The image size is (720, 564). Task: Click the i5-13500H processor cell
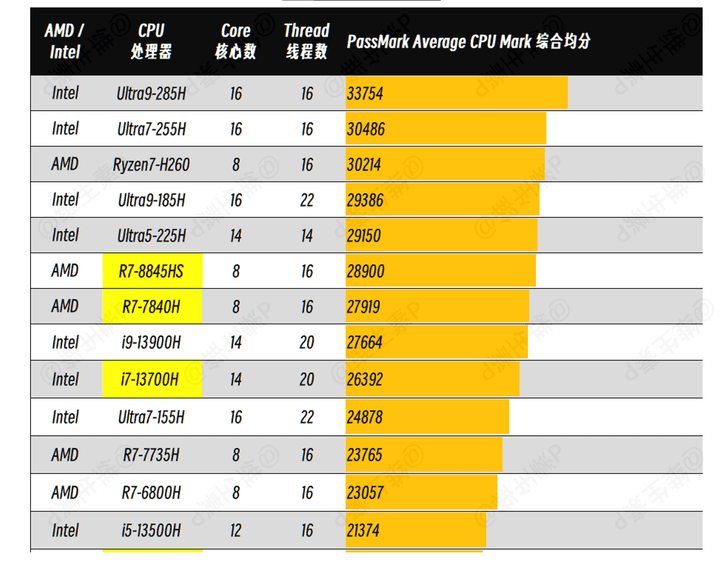coord(150,531)
